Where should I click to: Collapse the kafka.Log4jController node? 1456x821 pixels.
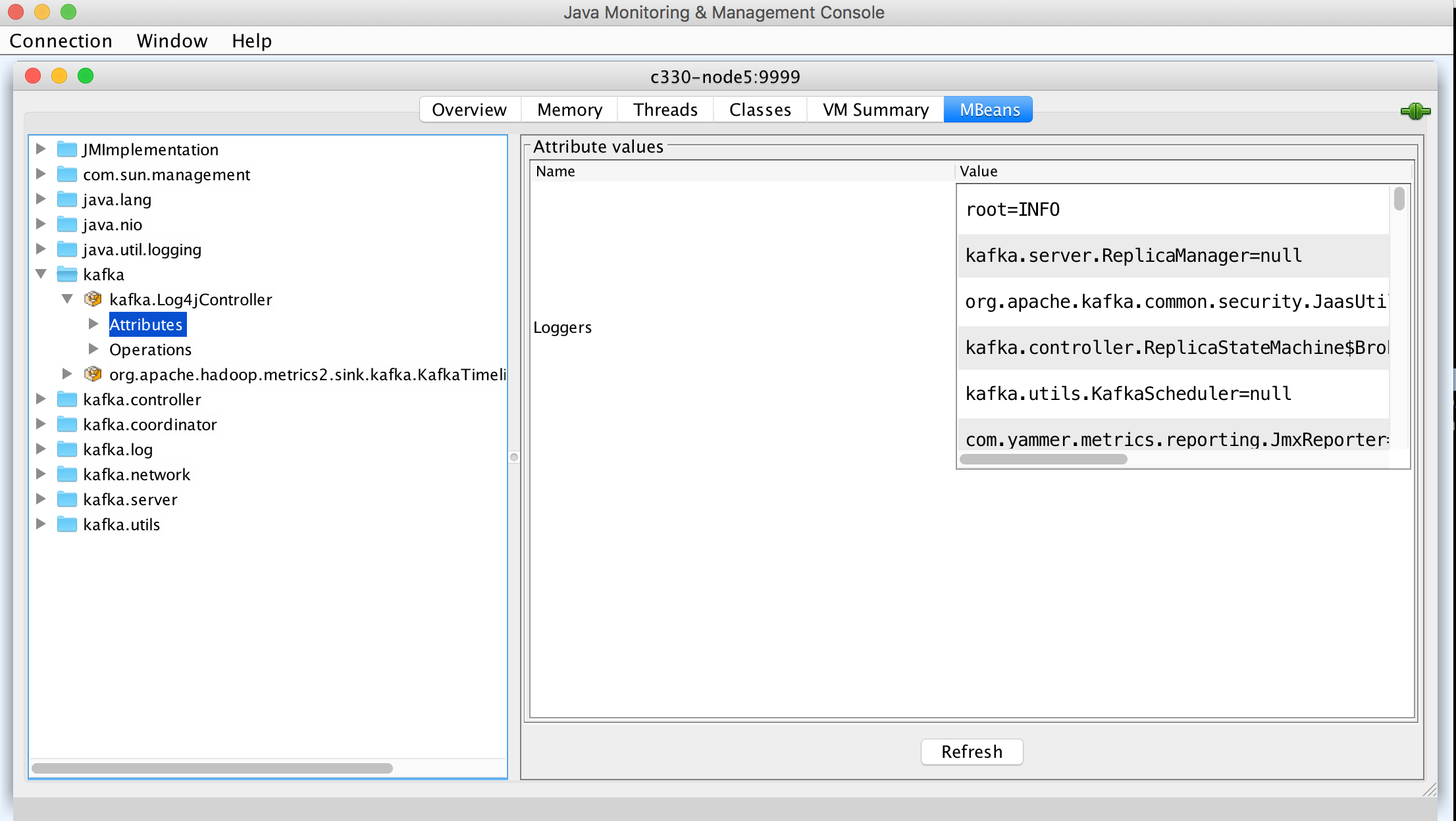pyautogui.click(x=66, y=299)
